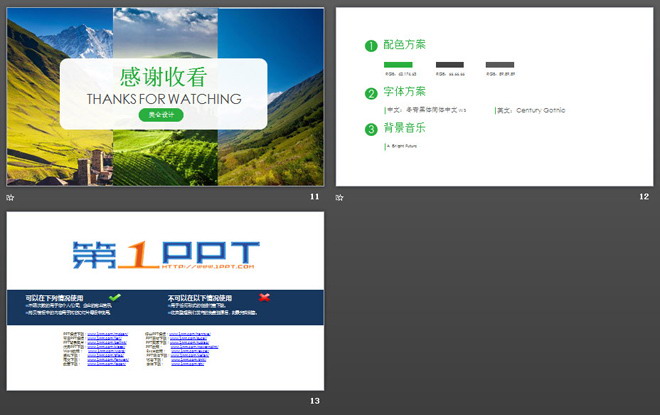This screenshot has width=660, height=415.
Task: Click the darkest gray color swatch bar
Action: [450, 64]
